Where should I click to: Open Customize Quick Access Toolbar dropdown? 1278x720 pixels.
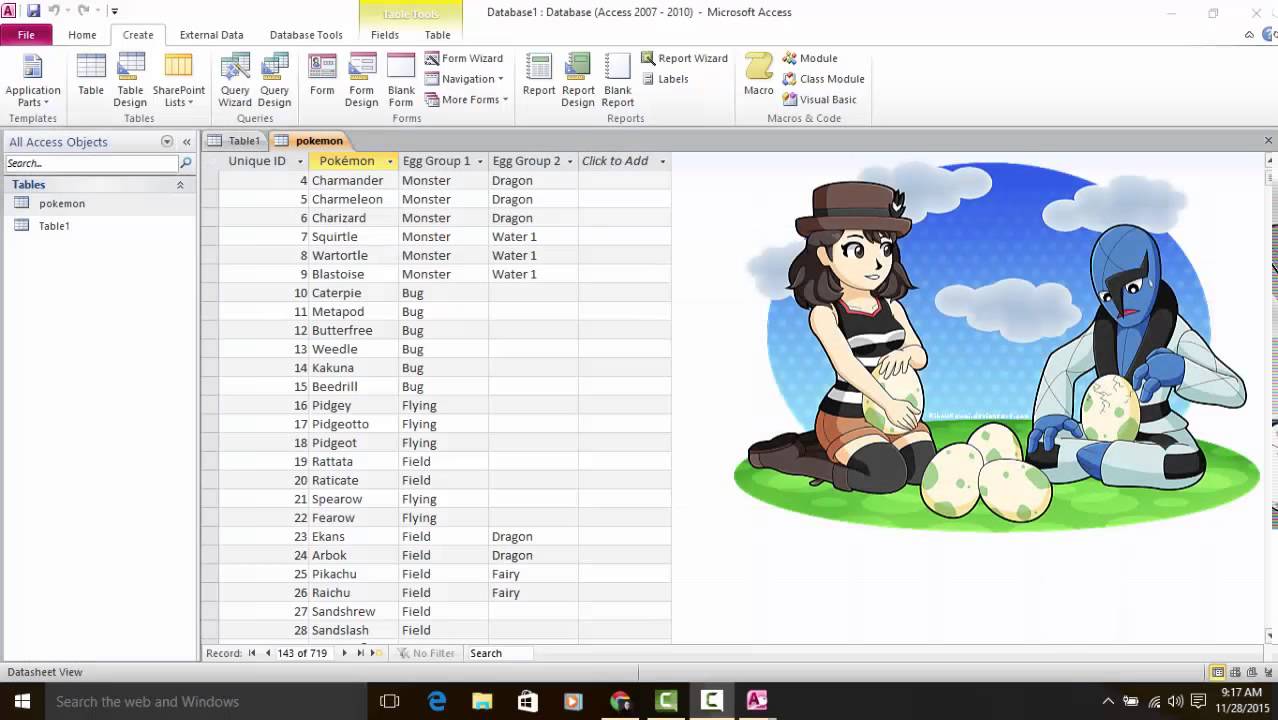(x=115, y=11)
